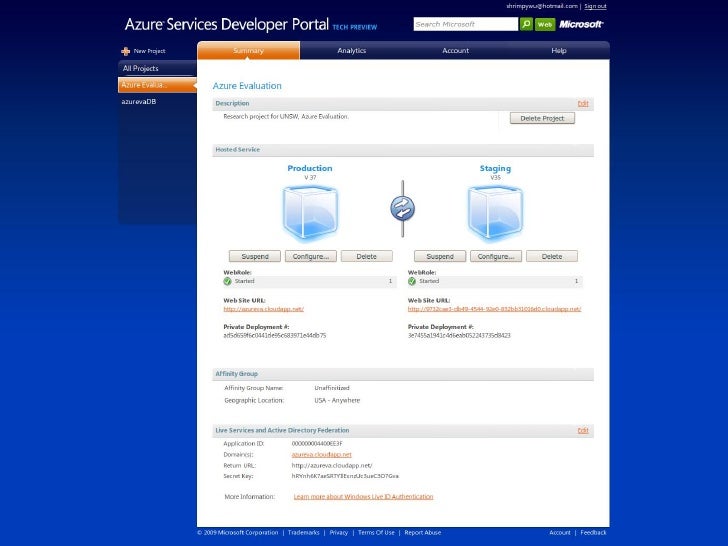This screenshot has width=728, height=546.
Task: Click the Unaffinitized group name value
Action: point(332,388)
